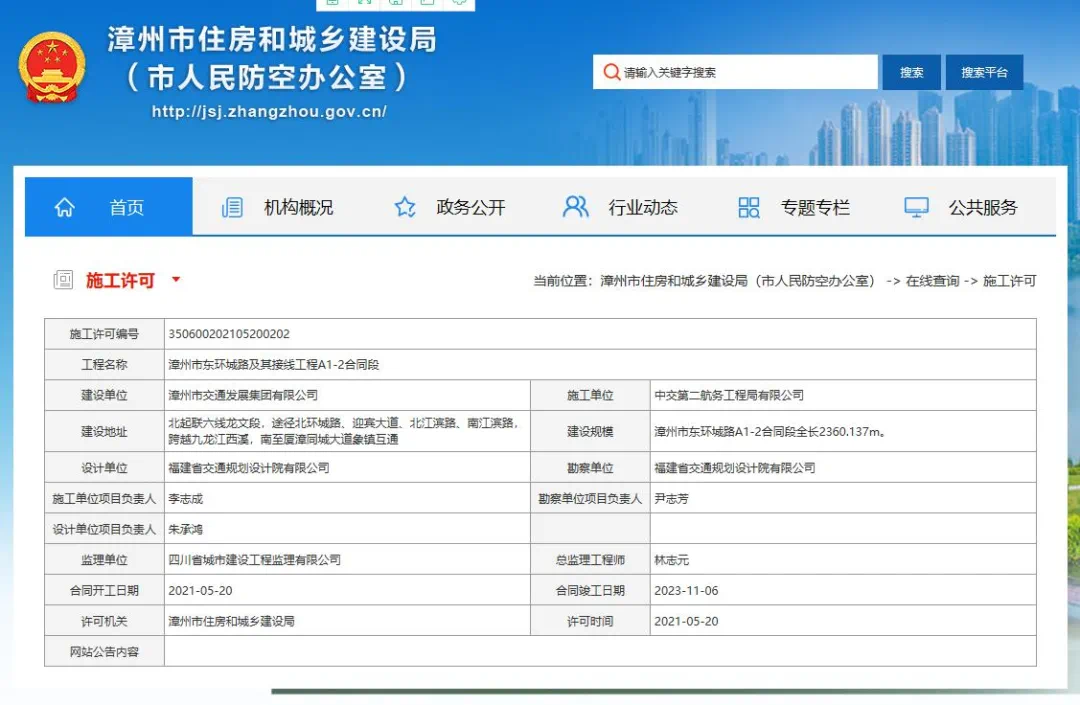Click the national emblem logo
The image size is (1080, 705).
52,67
